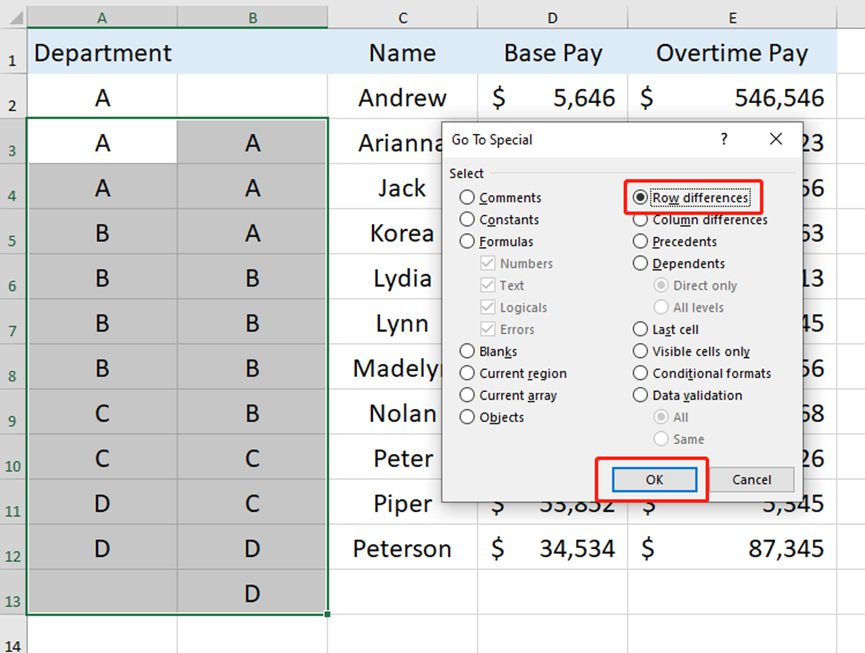Click the Help question mark in dialog

click(x=724, y=139)
